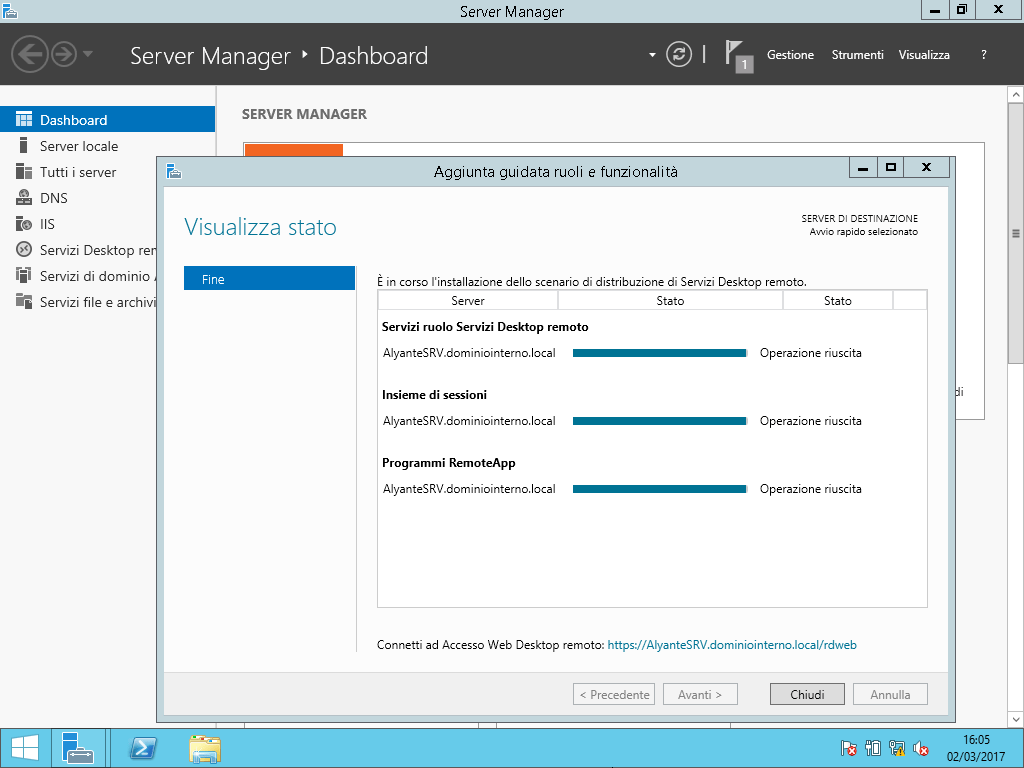Click the refresh dashboard icon

[x=679, y=54]
